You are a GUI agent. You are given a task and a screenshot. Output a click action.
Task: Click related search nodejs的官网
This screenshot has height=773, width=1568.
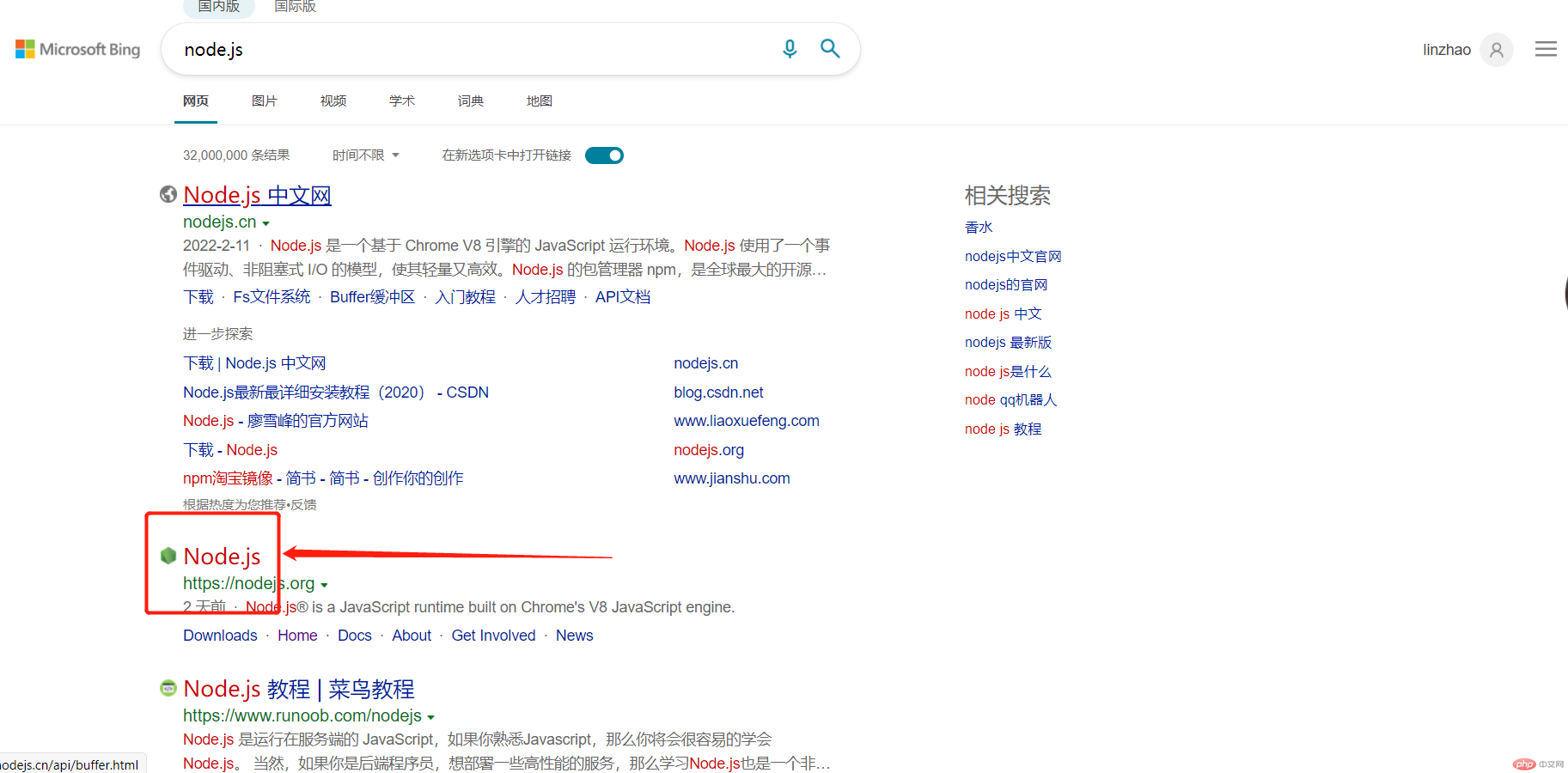(x=1006, y=285)
